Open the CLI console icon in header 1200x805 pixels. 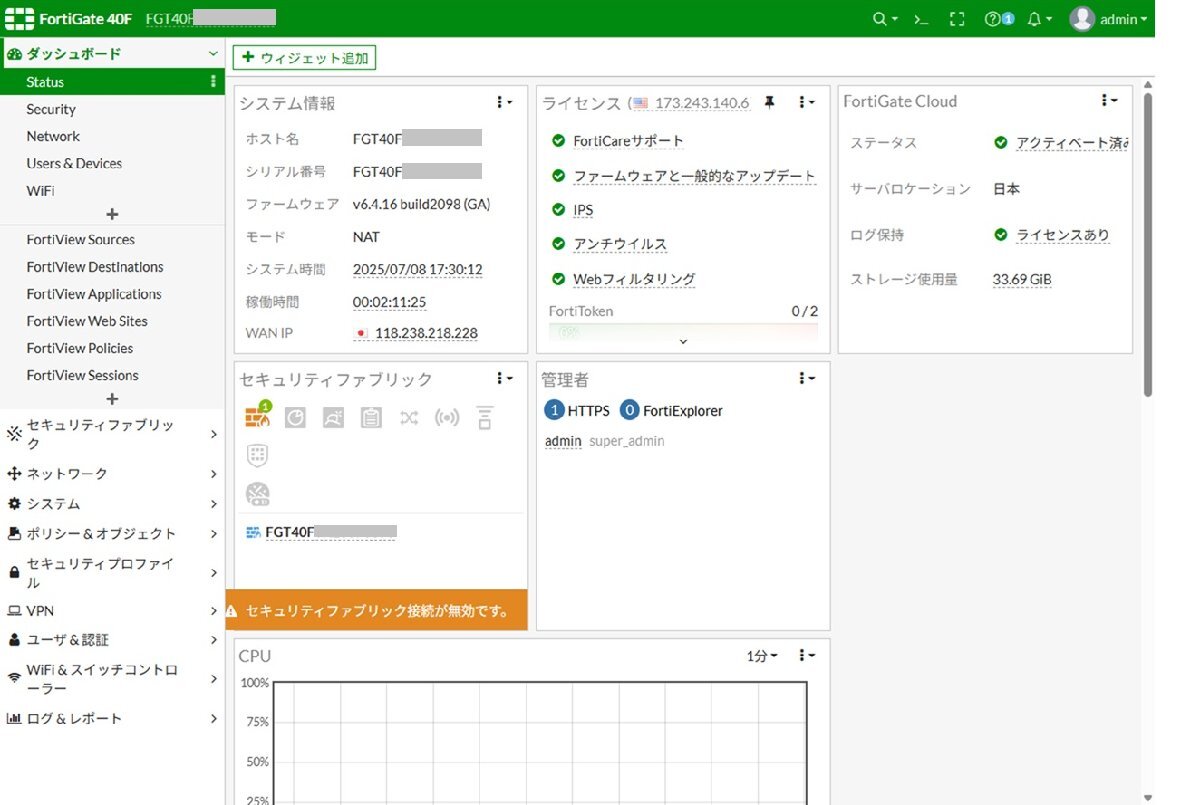pyautogui.click(x=921, y=19)
